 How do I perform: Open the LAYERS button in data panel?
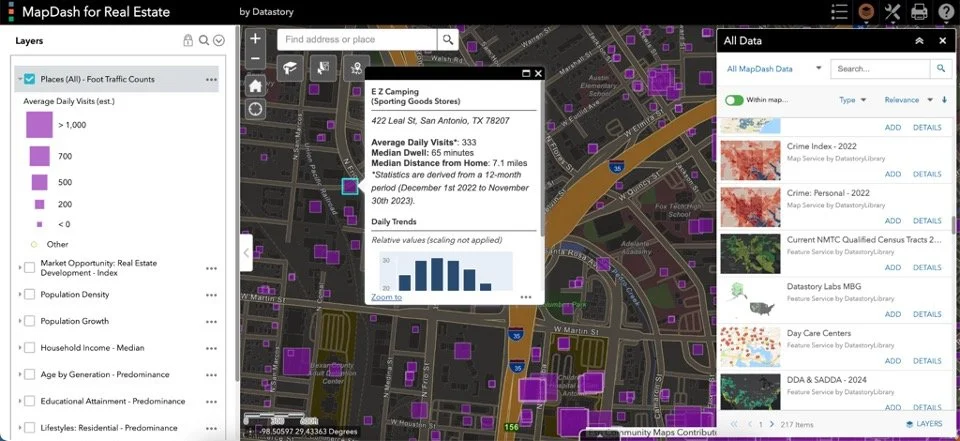924,424
